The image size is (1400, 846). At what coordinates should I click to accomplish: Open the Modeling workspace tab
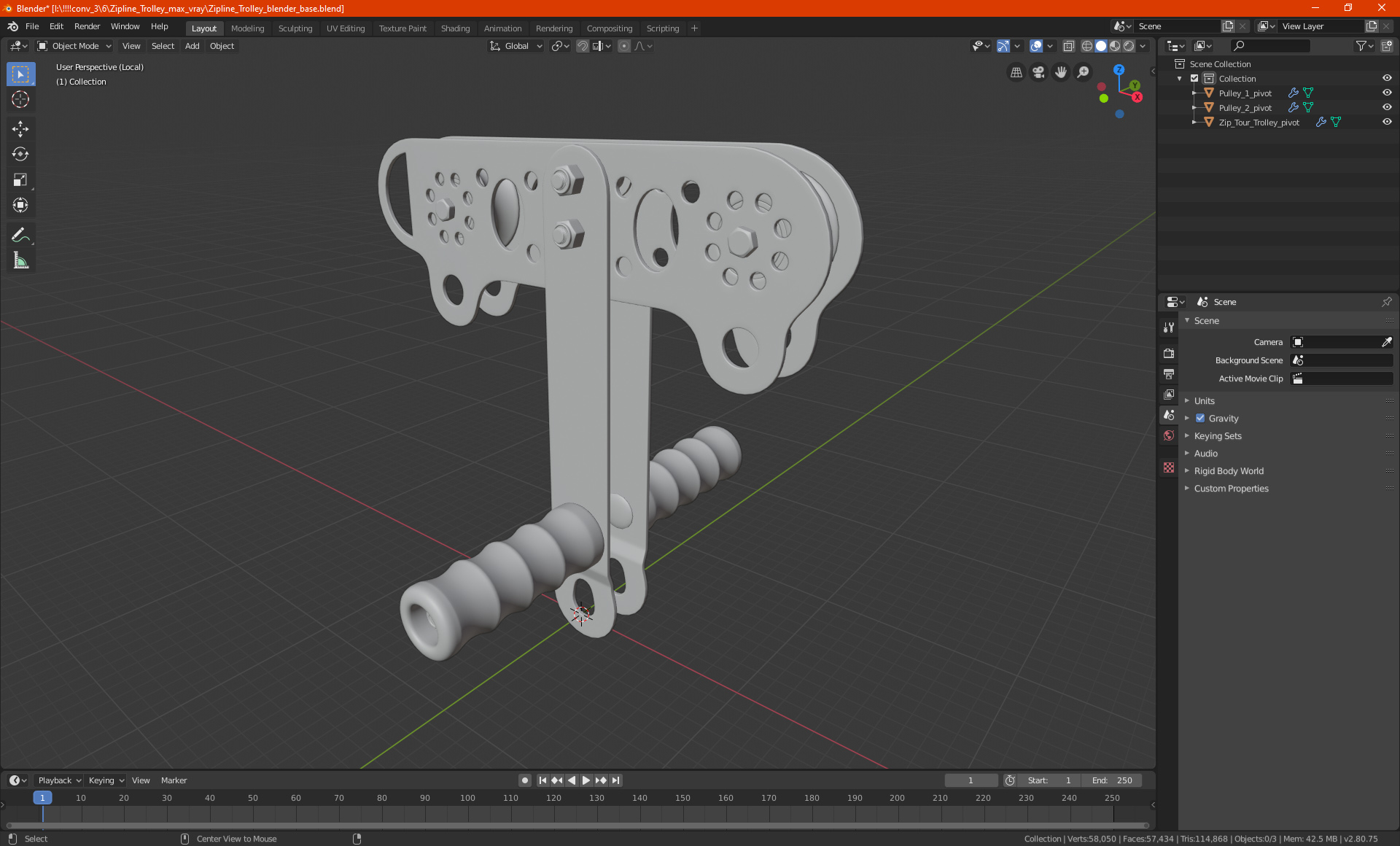point(247,28)
